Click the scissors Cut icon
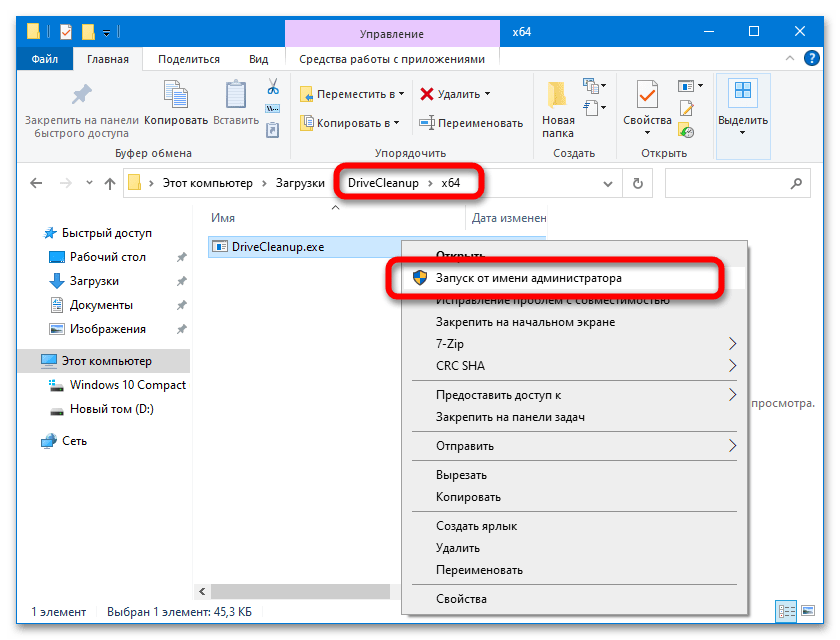Viewport: 840px width, 640px height. tap(273, 87)
